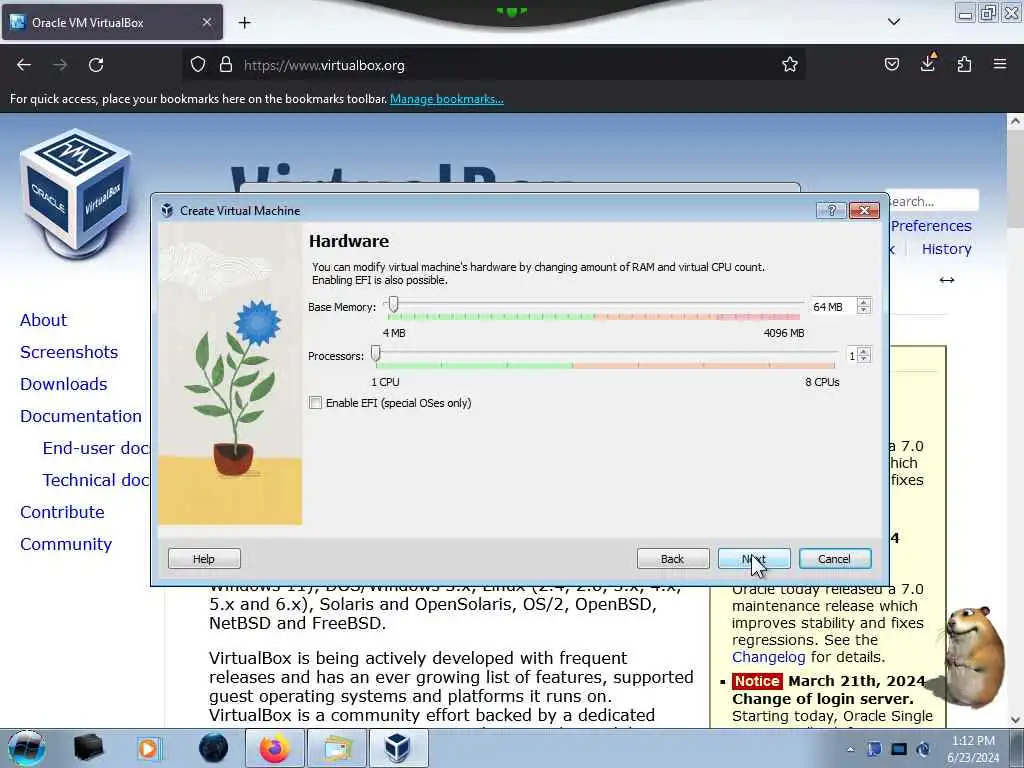Click the website search field
Viewport: 1024px width, 768px height.
(x=934, y=201)
